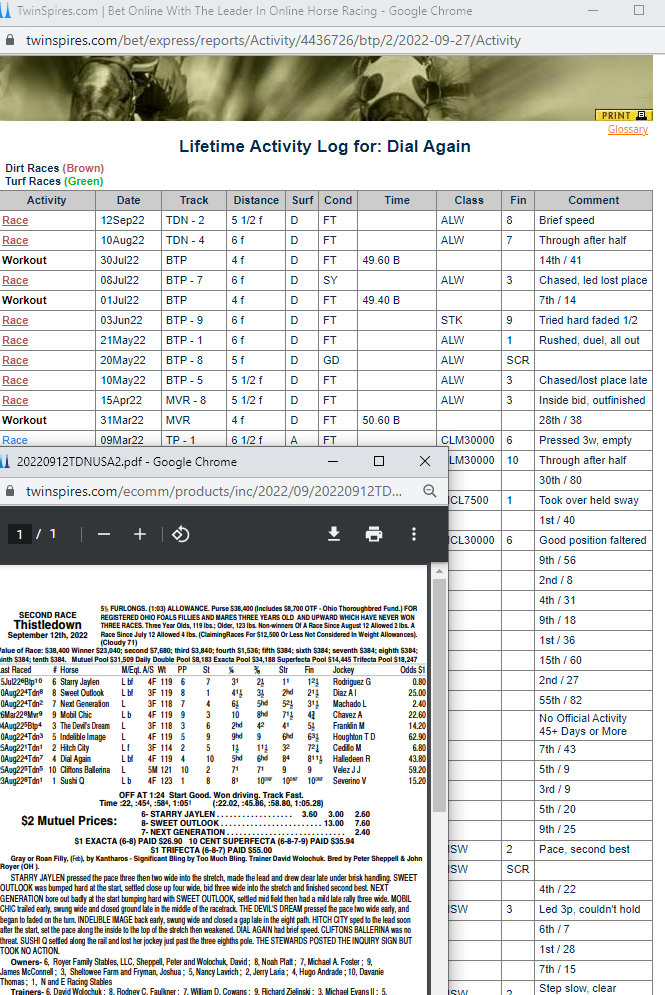
Task: Open the 20May22 Race link
Action: pos(15,360)
